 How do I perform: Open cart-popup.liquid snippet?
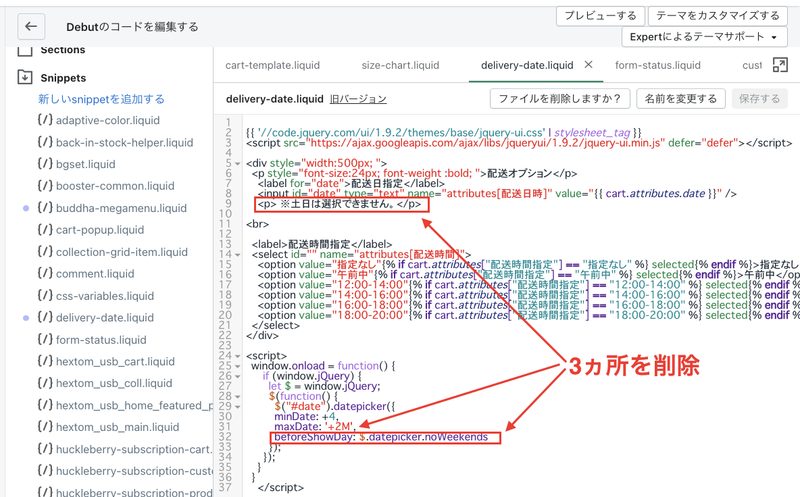pyautogui.click(x=100, y=230)
